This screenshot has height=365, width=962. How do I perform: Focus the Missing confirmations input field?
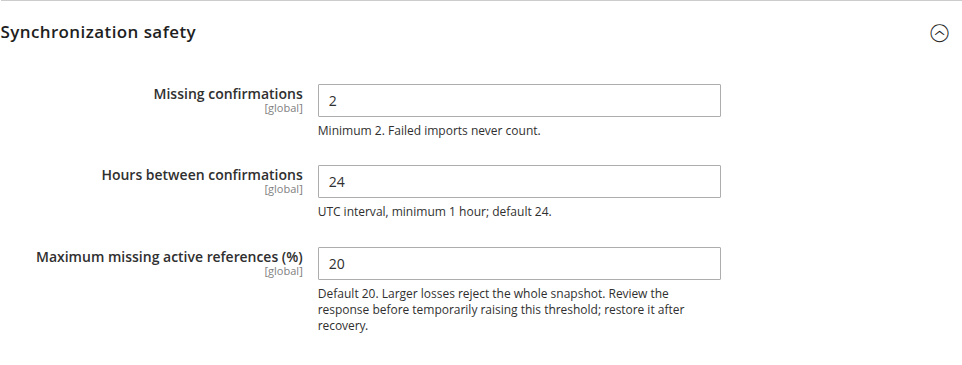click(x=519, y=101)
